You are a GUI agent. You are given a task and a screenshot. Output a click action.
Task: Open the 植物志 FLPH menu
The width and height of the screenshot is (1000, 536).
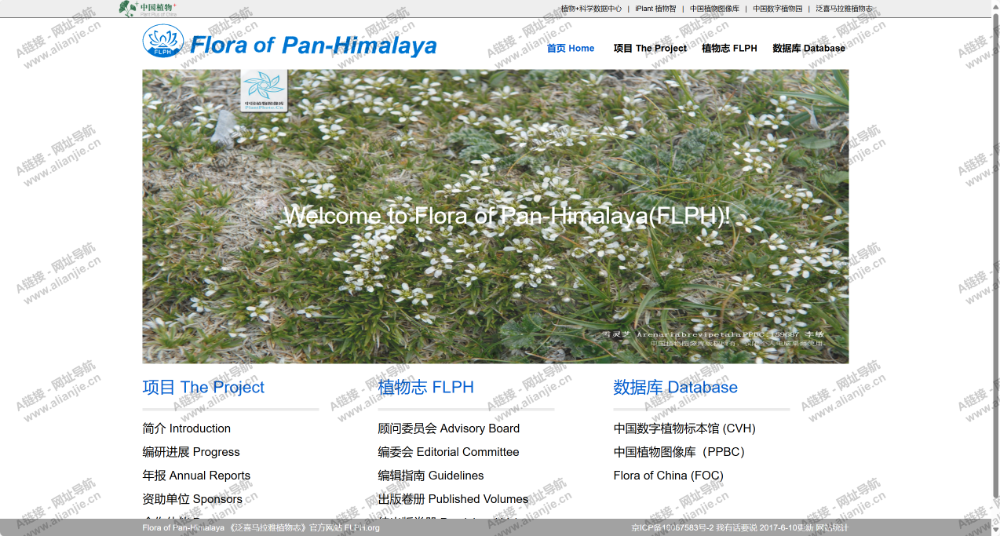click(x=730, y=48)
